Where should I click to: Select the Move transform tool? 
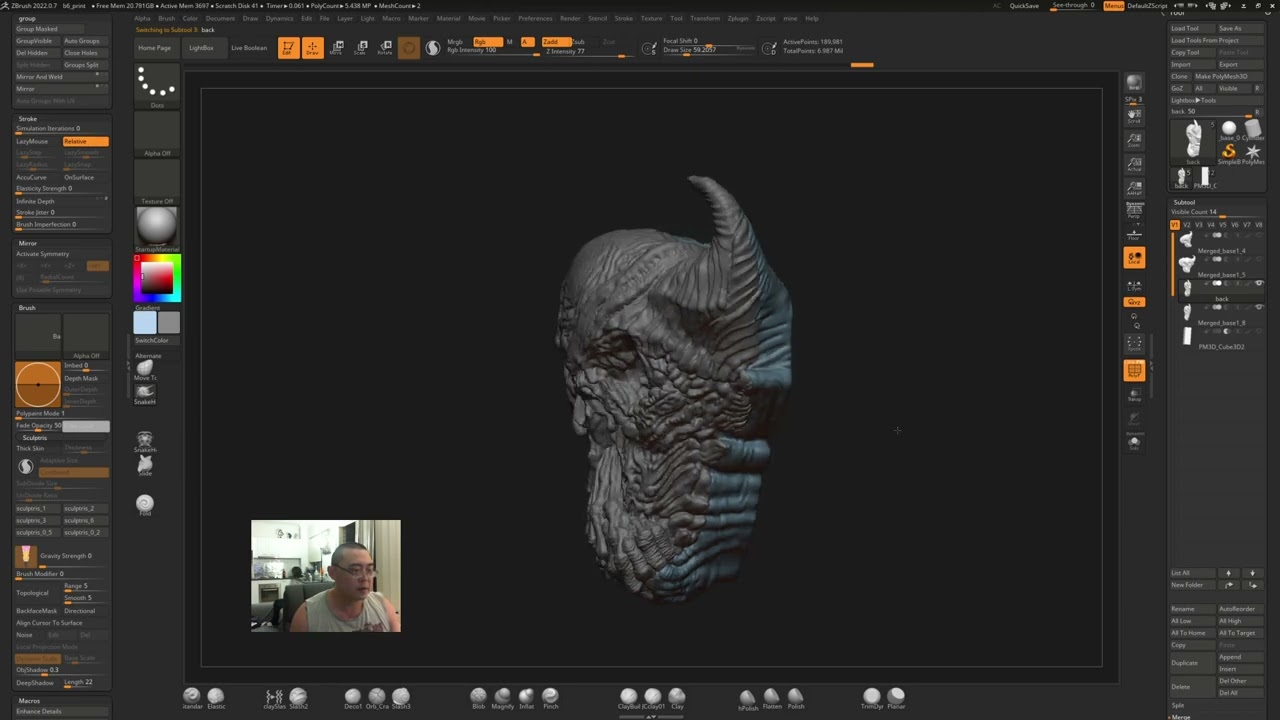[x=337, y=48]
